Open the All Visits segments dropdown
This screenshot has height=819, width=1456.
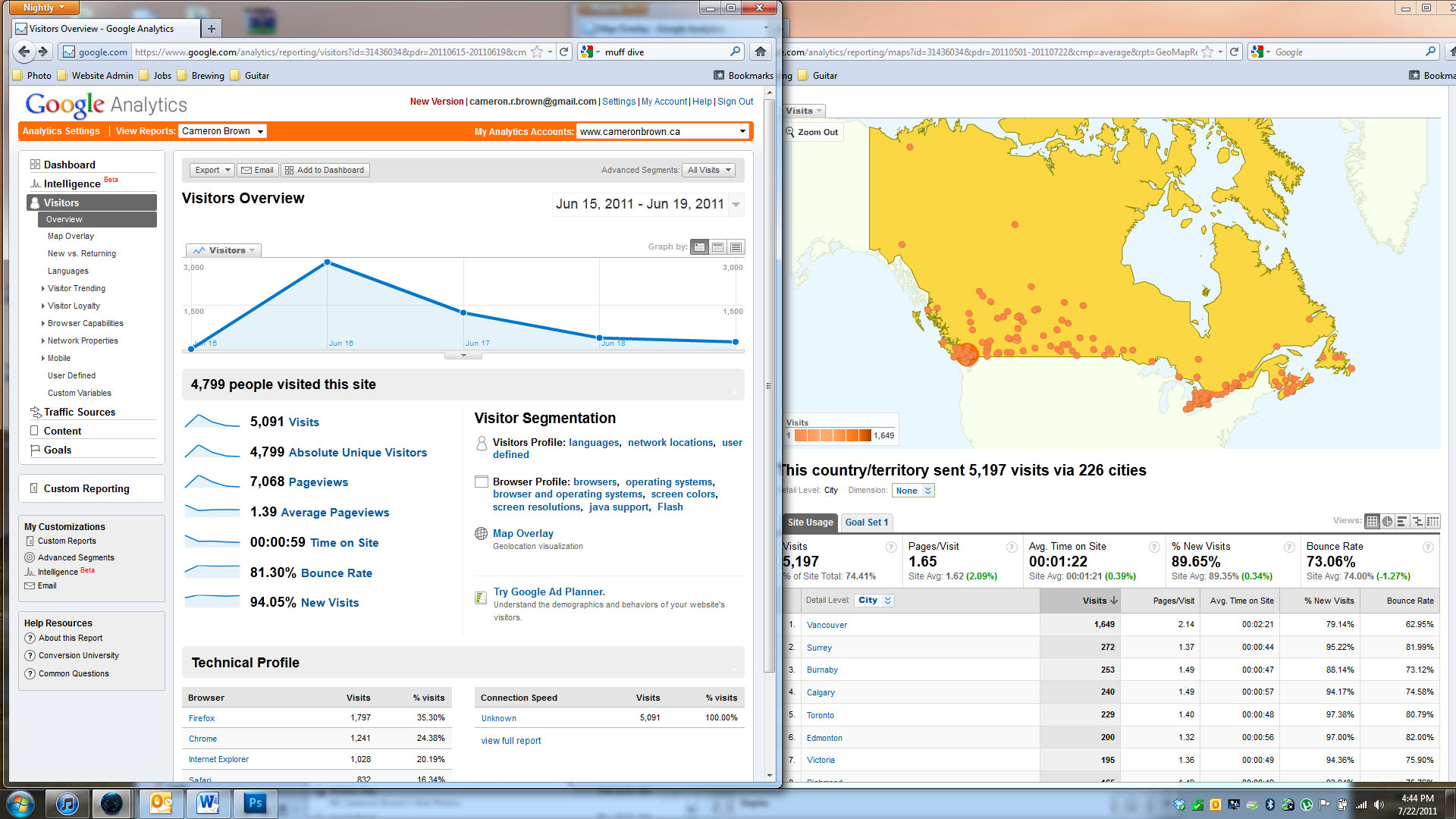(709, 170)
